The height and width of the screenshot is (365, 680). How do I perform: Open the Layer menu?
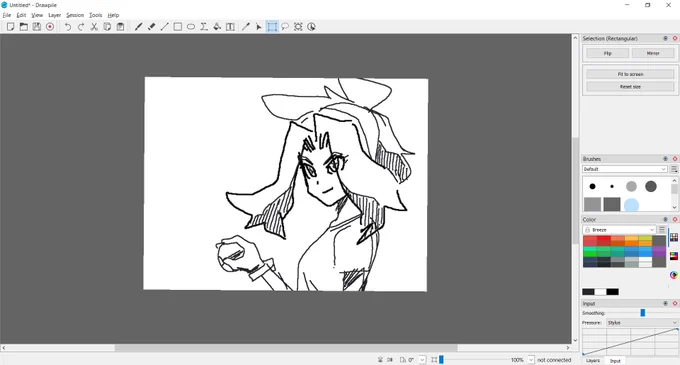(55, 15)
